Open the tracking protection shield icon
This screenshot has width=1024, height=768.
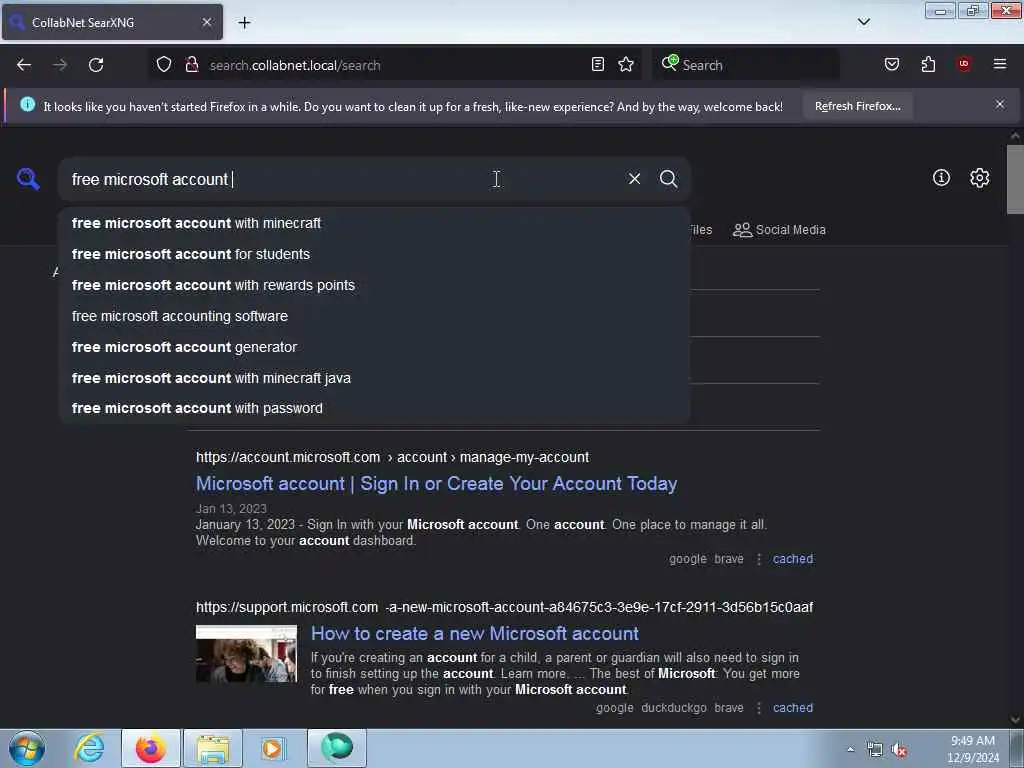(164, 65)
